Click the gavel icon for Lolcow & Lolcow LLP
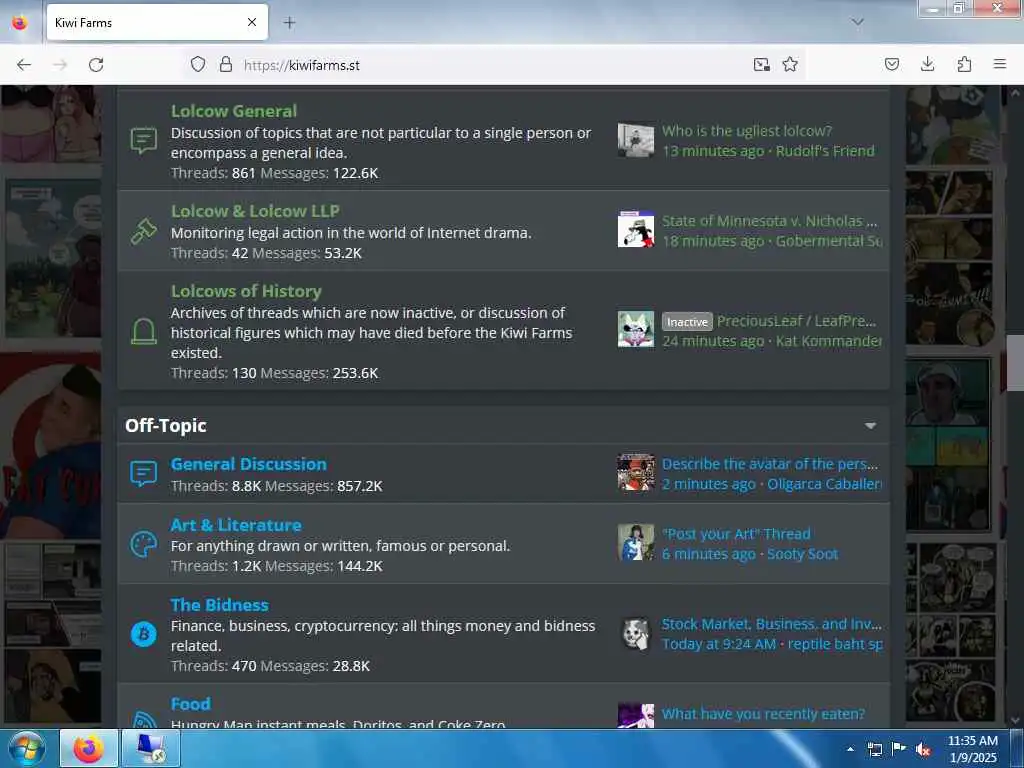Viewport: 1024px width, 768px height. coord(143,231)
